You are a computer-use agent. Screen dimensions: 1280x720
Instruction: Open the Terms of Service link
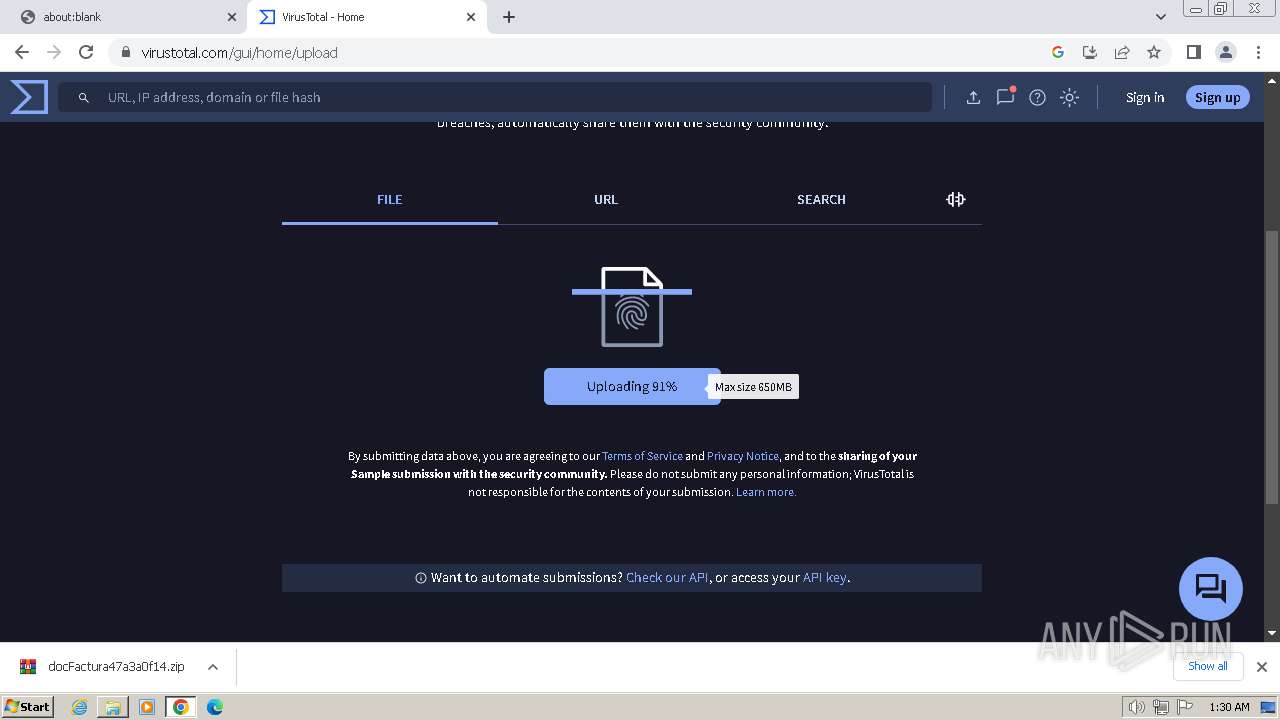[x=642, y=456]
